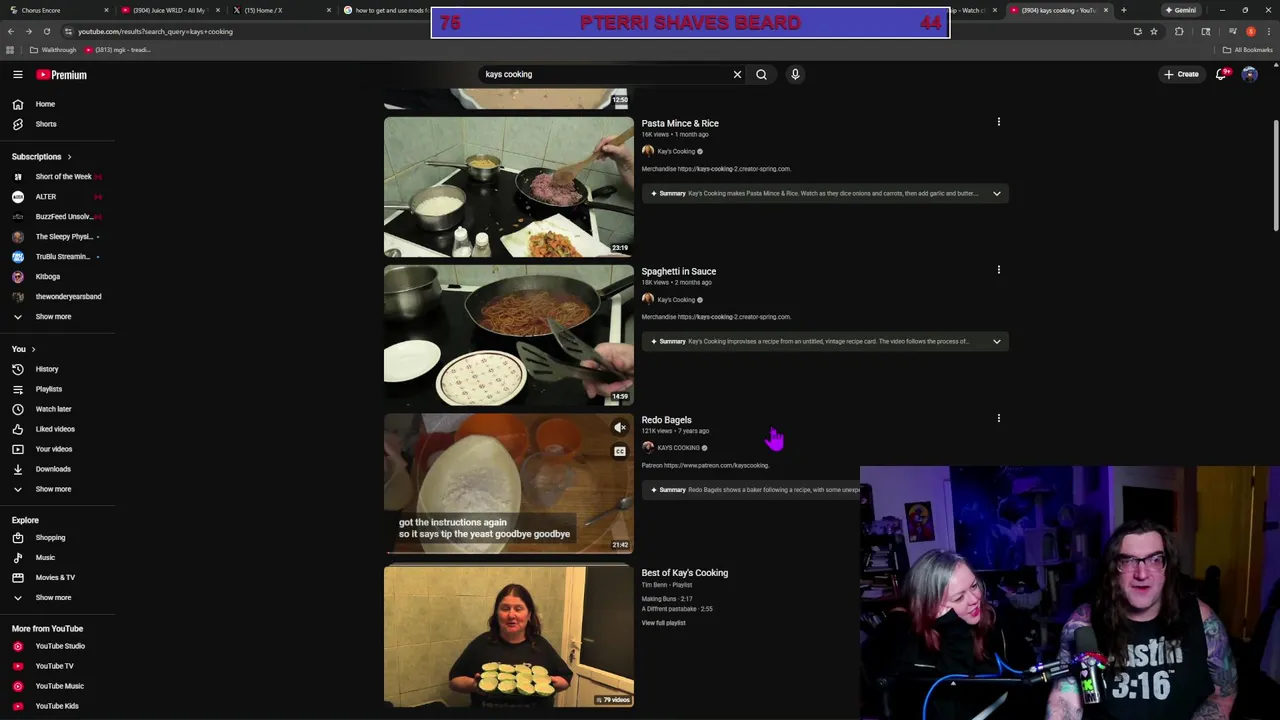This screenshot has height=720, width=1280.
Task: Click the Create button
Action: [1181, 74]
